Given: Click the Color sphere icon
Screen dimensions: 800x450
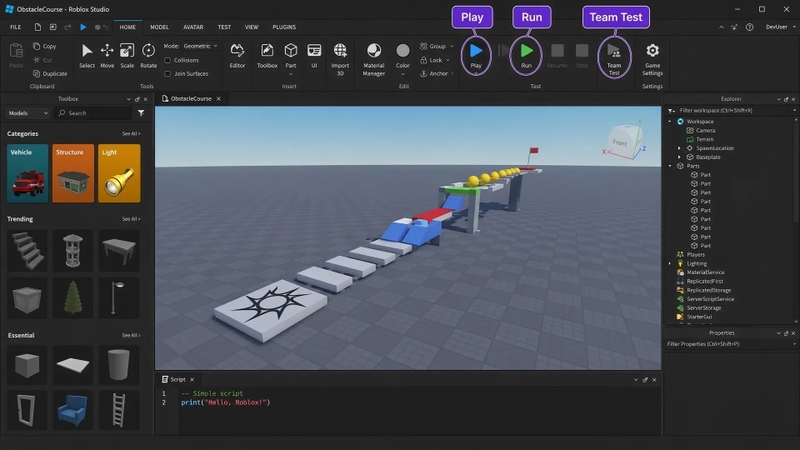Looking at the screenshot, I should point(403,51).
